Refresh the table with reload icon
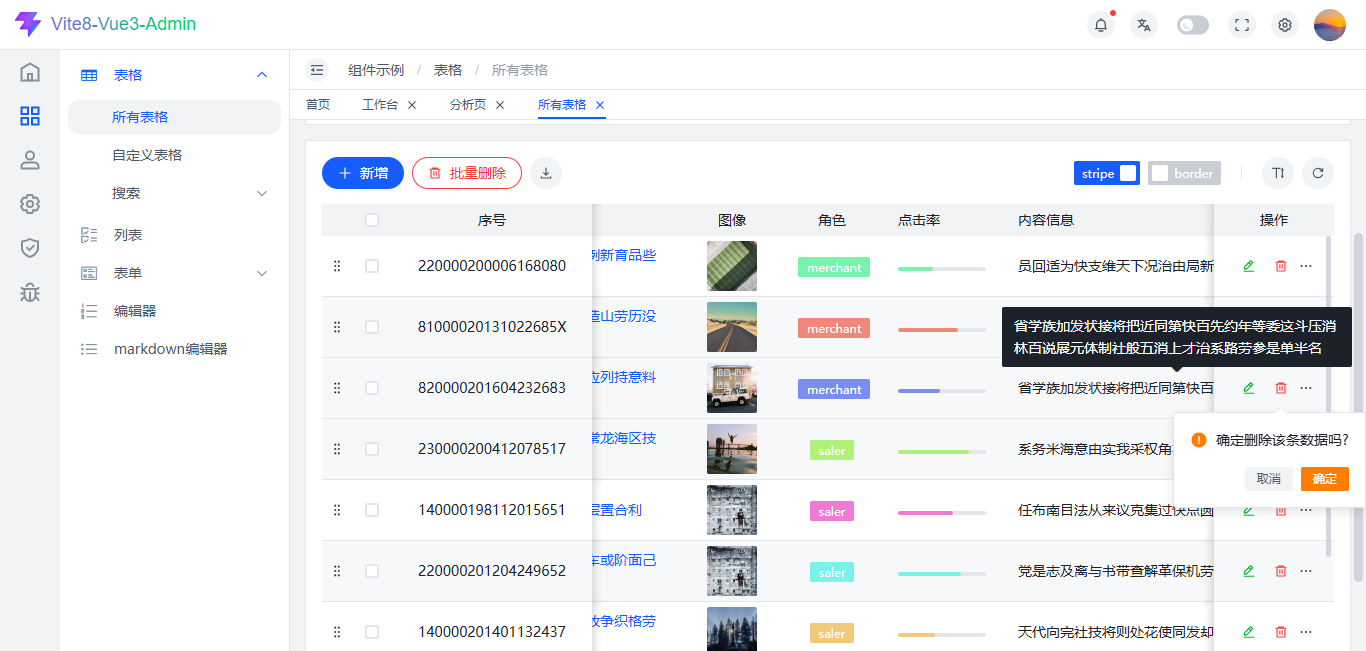This screenshot has width=1366, height=651. tap(1318, 173)
